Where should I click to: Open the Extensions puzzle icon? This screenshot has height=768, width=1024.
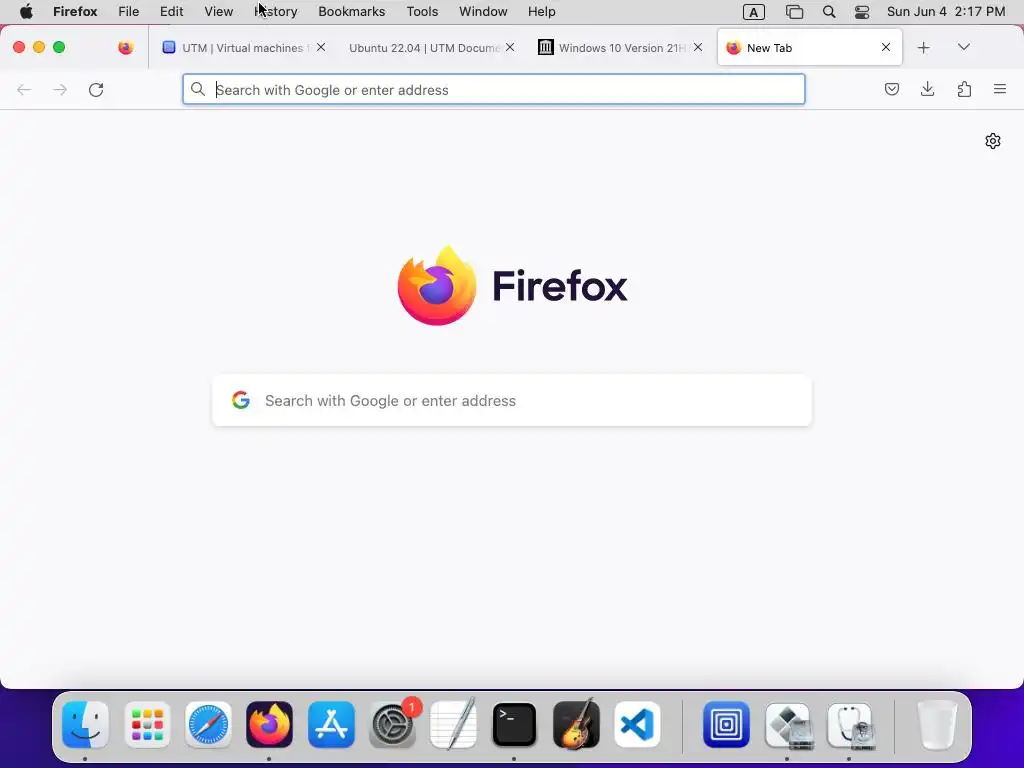[964, 89]
